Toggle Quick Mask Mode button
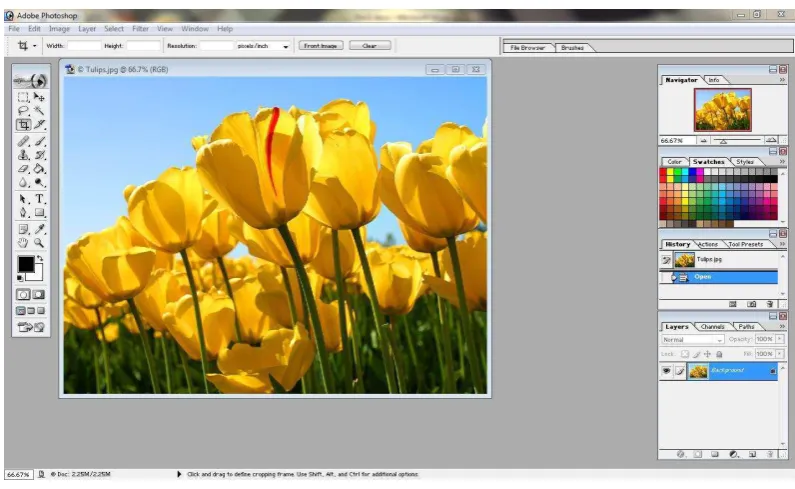The width and height of the screenshot is (795, 489). (39, 295)
